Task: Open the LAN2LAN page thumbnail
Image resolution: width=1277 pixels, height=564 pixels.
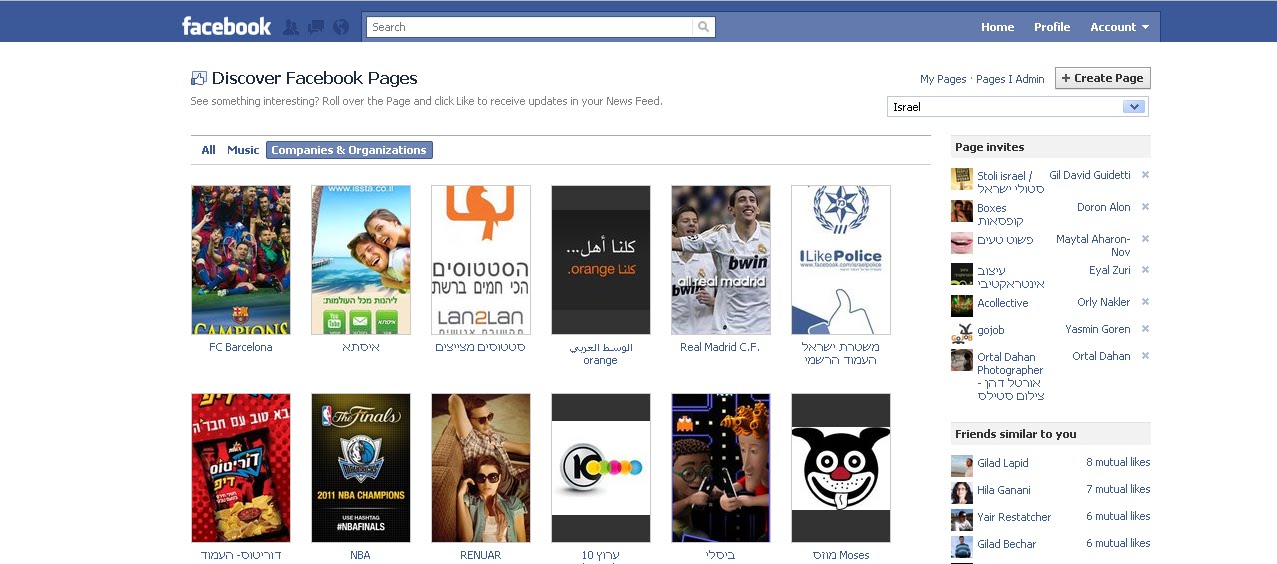Action: pyautogui.click(x=481, y=260)
